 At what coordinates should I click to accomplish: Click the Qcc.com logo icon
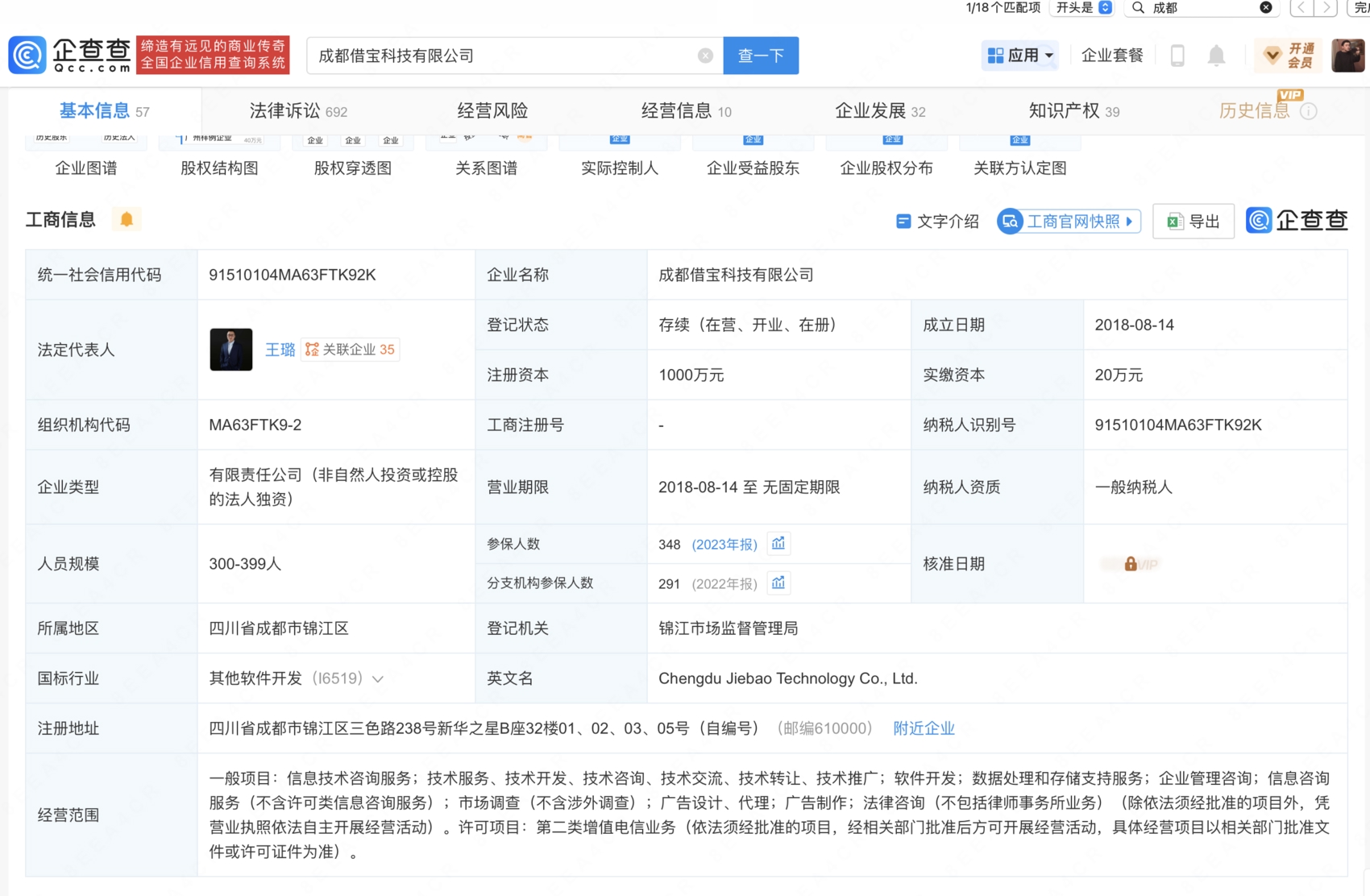coord(27,56)
